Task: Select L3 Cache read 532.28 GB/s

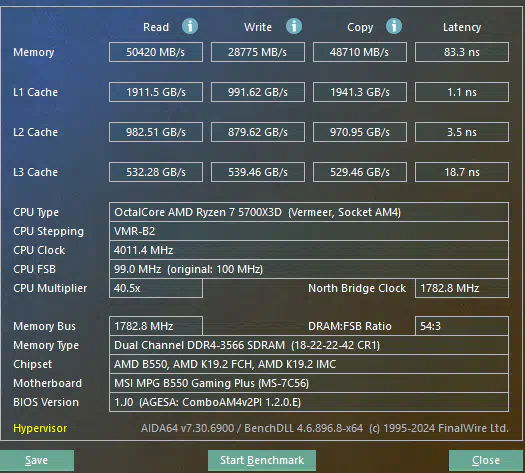Action: click(x=156, y=172)
